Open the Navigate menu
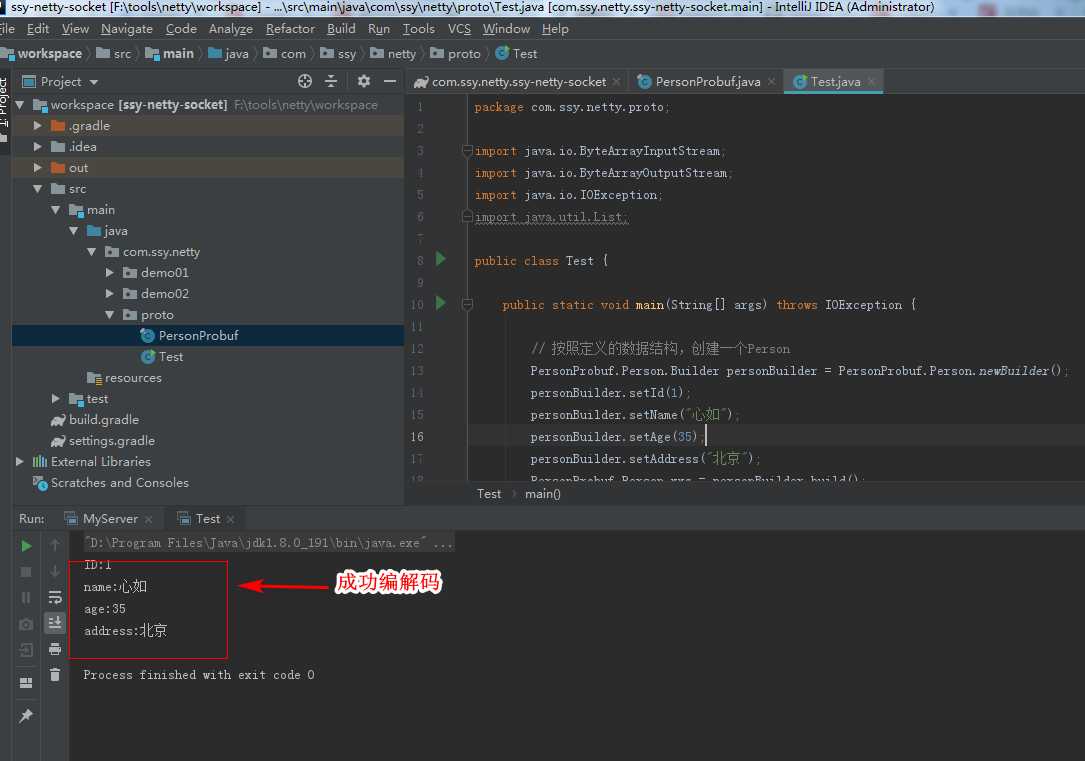1085x761 pixels. coord(127,29)
